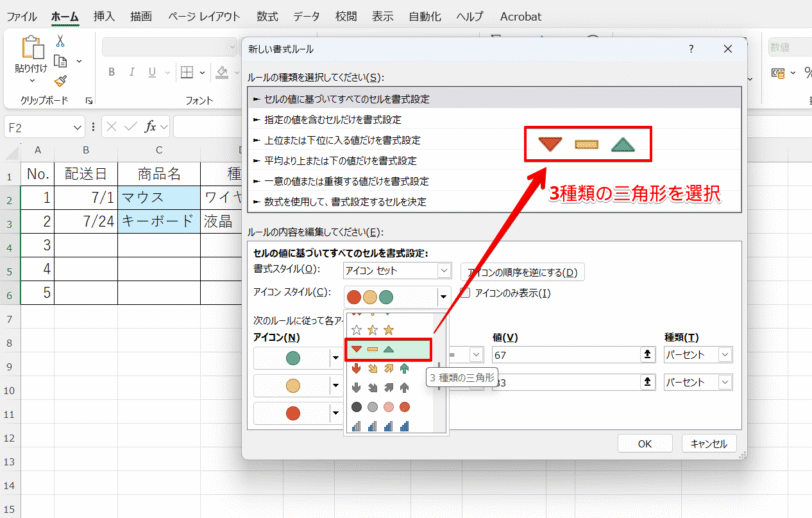This screenshot has width=812, height=518.
Task: Open the first 種類 パーセント dropdown
Action: coord(698,355)
